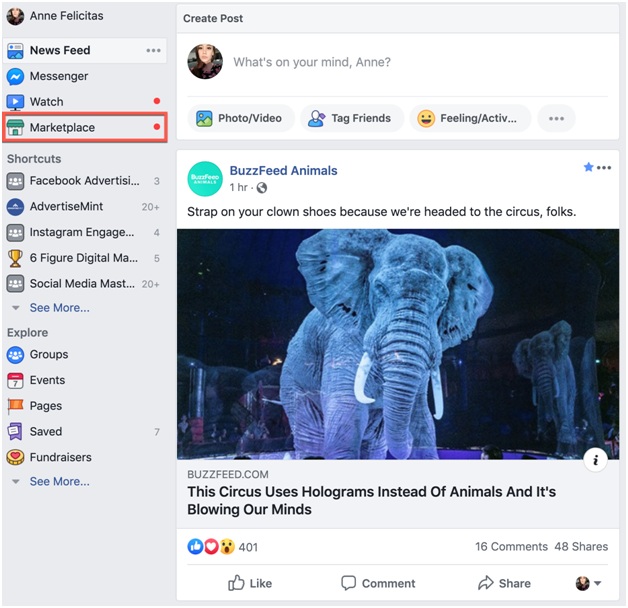Click the info icon on elephant image

point(596,460)
